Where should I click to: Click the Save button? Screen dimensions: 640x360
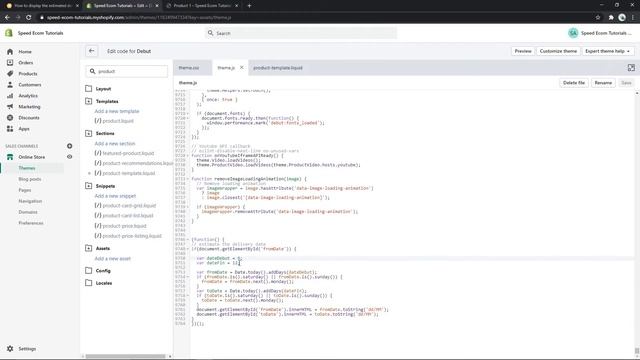pyautogui.click(x=626, y=83)
